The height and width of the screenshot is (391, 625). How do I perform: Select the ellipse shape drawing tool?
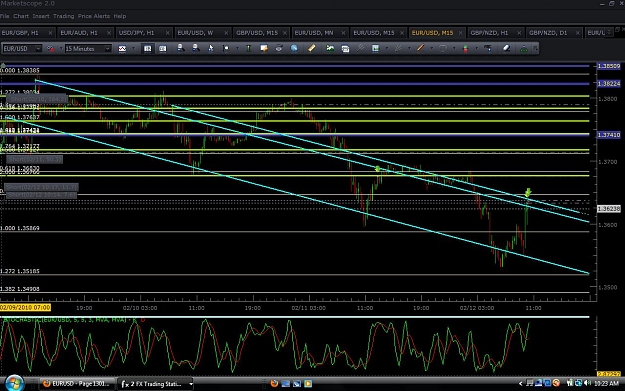(442, 48)
